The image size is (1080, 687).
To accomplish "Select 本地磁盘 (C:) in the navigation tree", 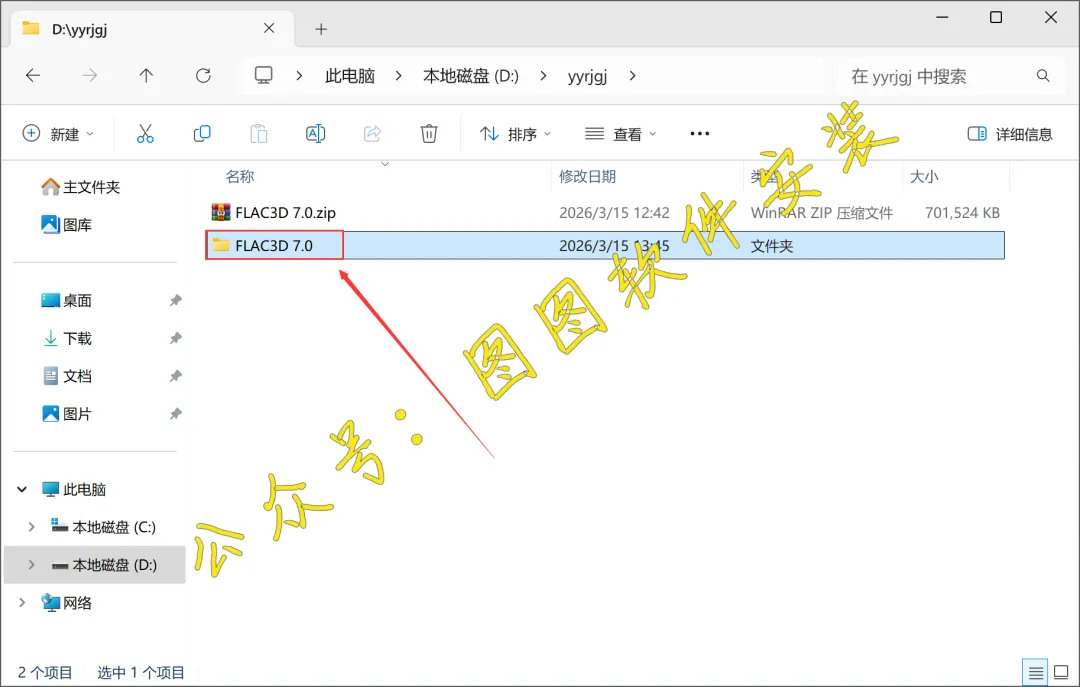I will coord(103,527).
